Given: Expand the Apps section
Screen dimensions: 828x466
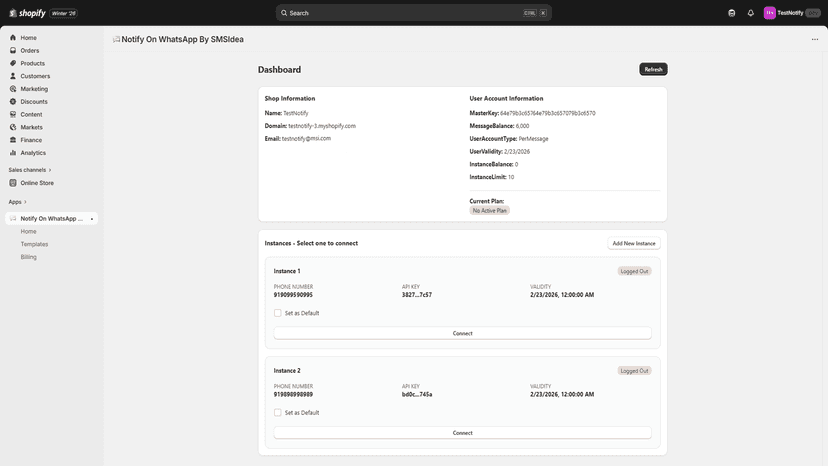Looking at the screenshot, I should 17,202.
